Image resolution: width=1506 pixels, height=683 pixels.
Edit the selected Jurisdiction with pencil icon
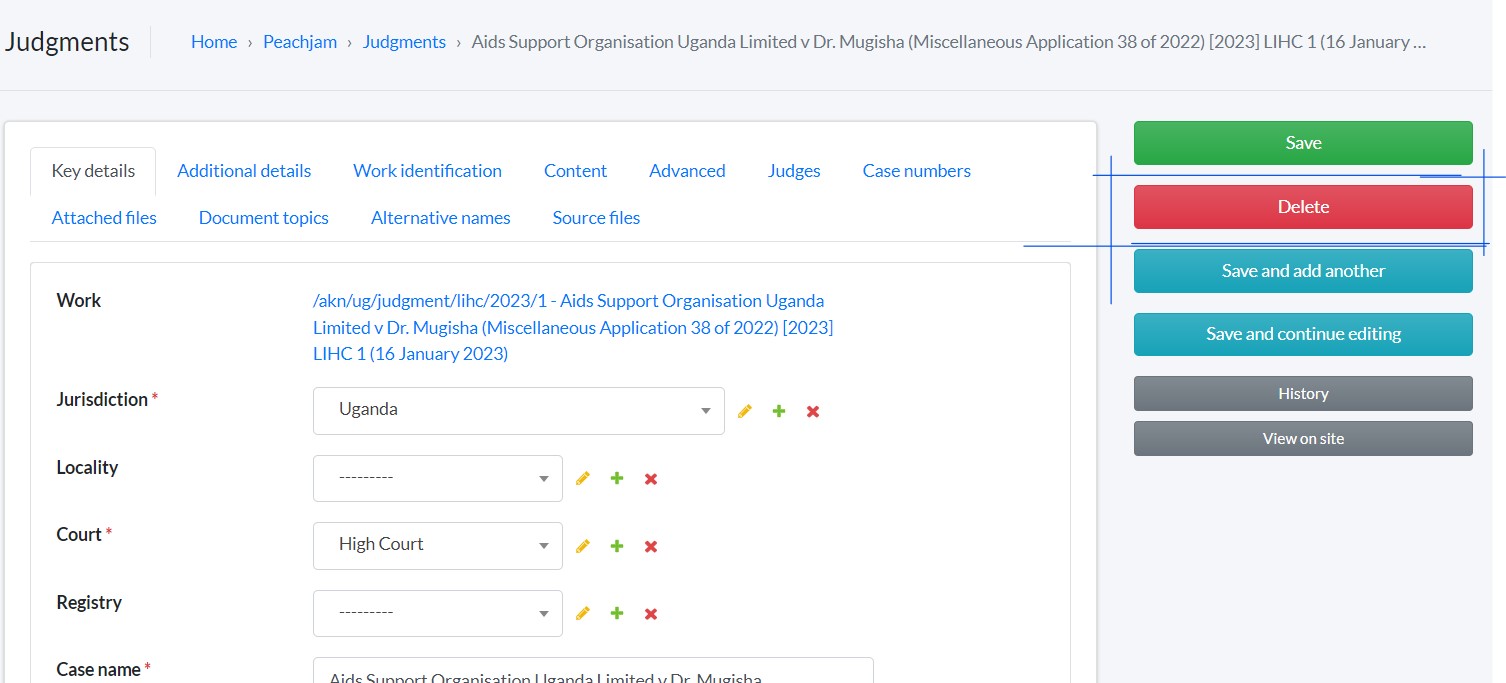(x=744, y=411)
